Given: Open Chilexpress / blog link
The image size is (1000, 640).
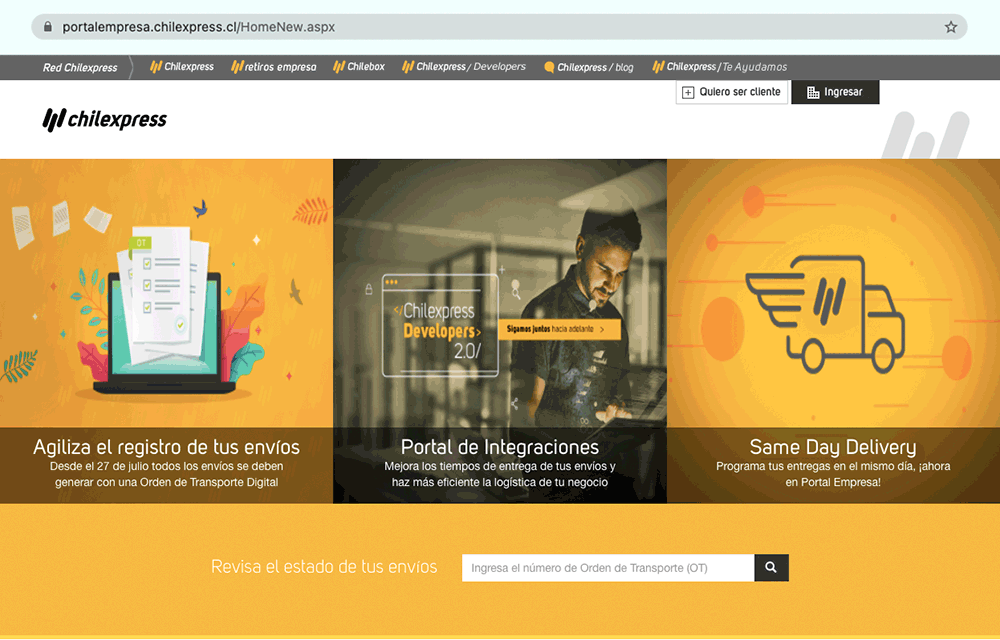Looking at the screenshot, I should 589,67.
